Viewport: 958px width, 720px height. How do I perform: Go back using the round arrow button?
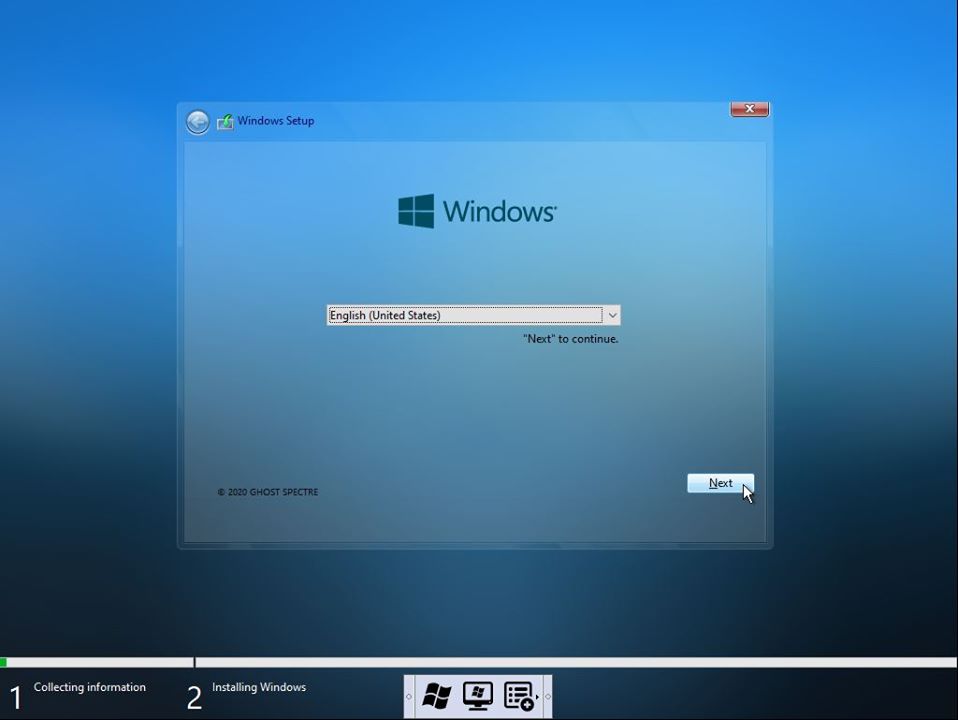[x=197, y=122]
